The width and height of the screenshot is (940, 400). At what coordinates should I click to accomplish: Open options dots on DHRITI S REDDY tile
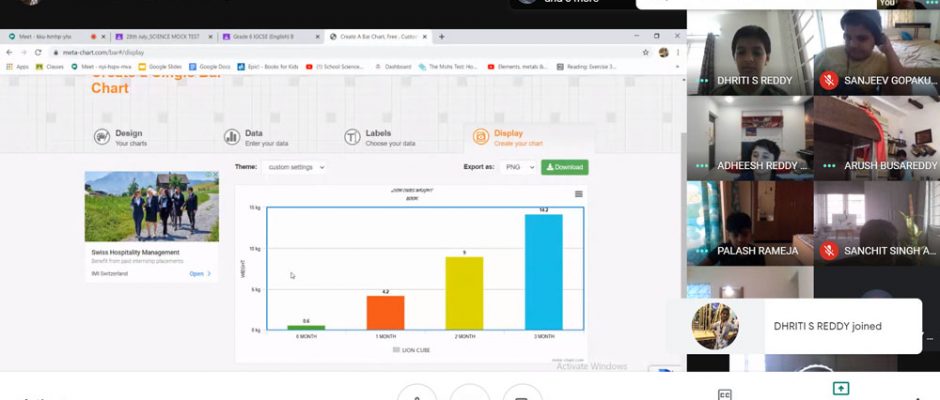pyautogui.click(x=703, y=80)
